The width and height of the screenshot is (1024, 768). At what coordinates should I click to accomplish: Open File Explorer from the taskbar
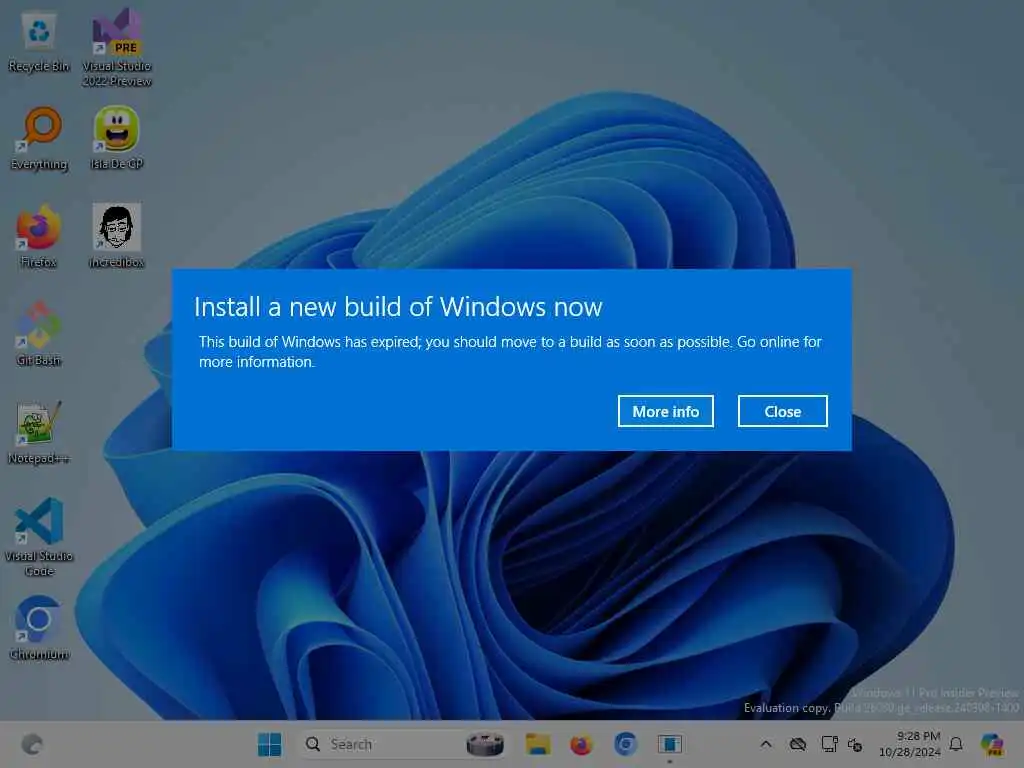pos(537,744)
